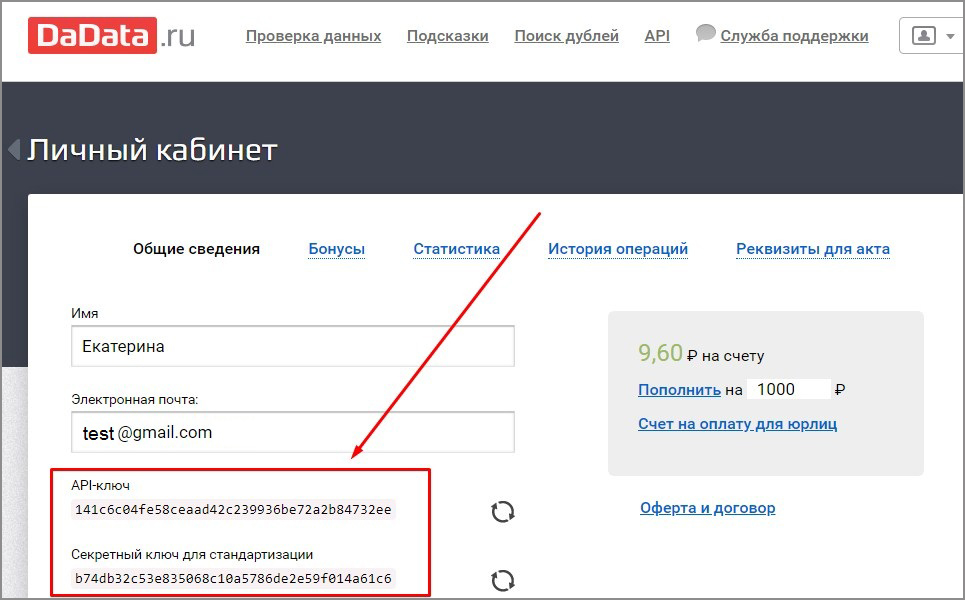Switch to the Бонусы tab
This screenshot has height=600, width=965.
[x=336, y=249]
